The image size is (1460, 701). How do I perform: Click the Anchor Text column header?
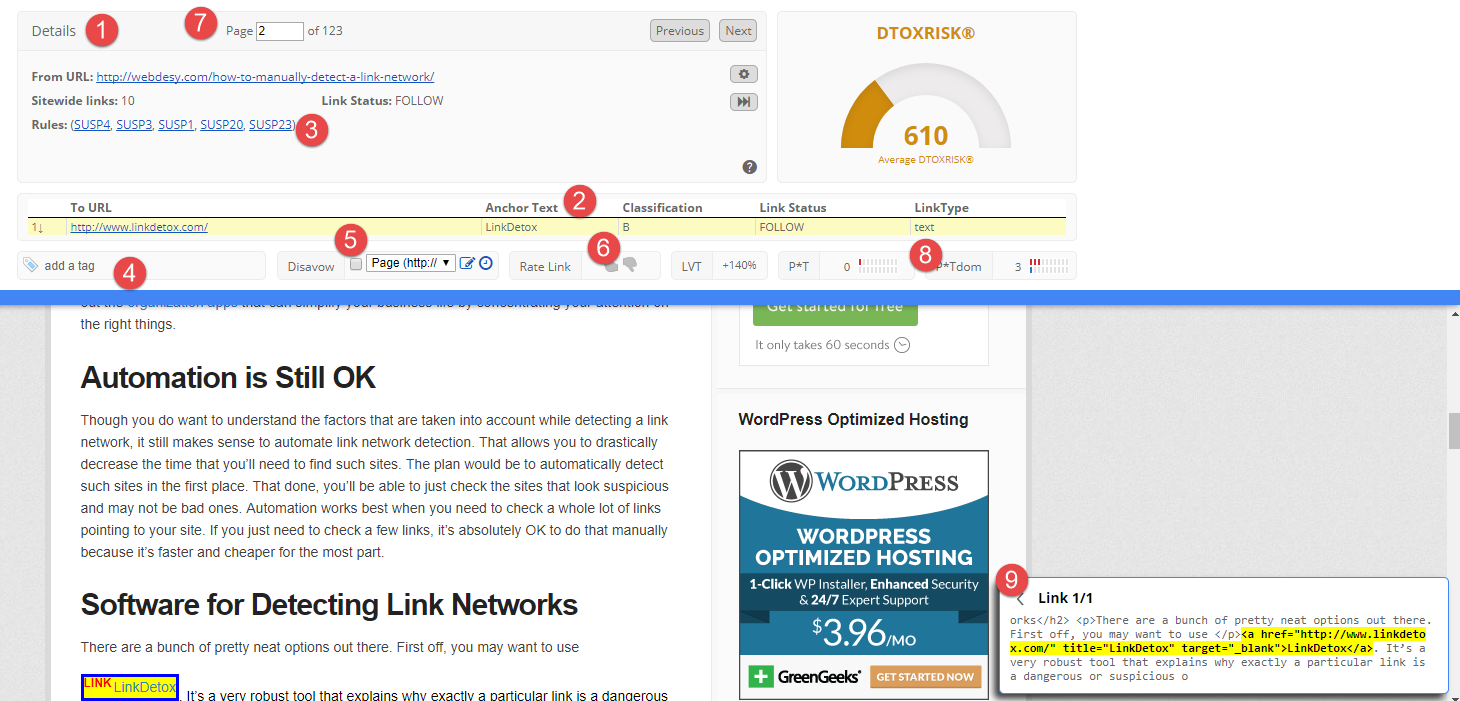[521, 208]
